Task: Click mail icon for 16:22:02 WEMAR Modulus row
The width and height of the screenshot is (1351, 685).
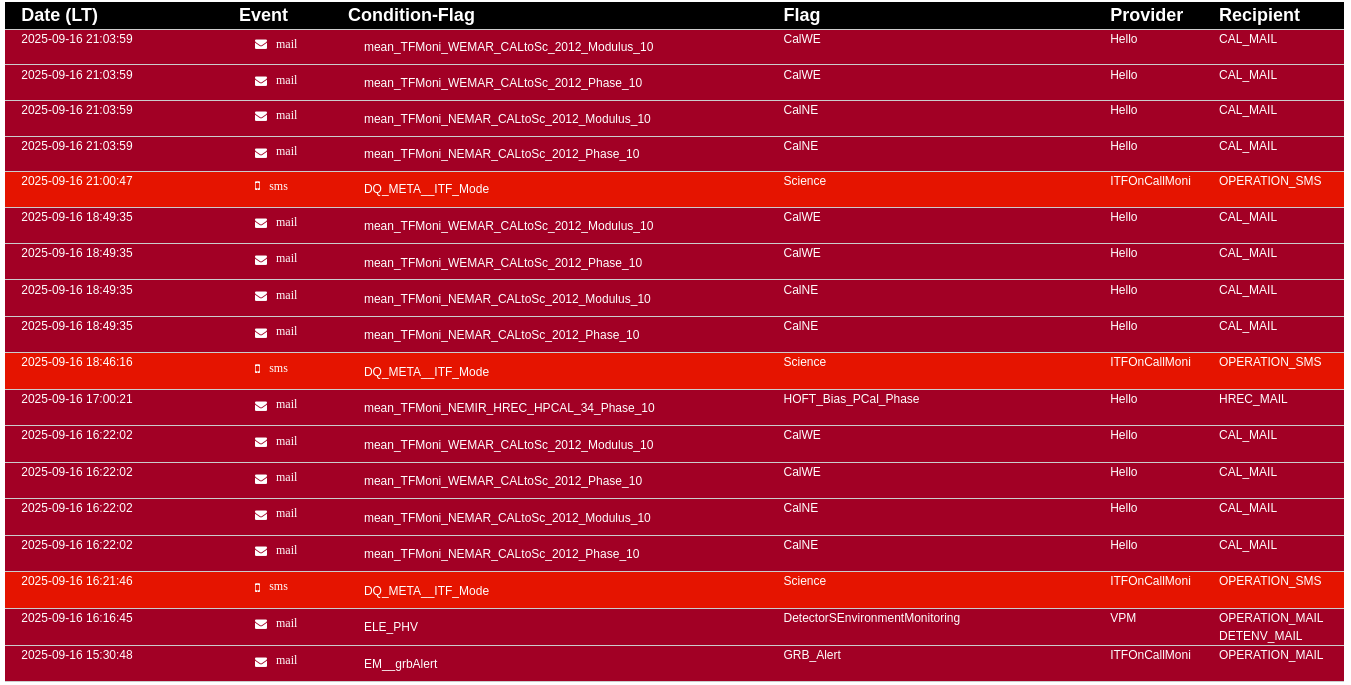Action: coord(261,442)
